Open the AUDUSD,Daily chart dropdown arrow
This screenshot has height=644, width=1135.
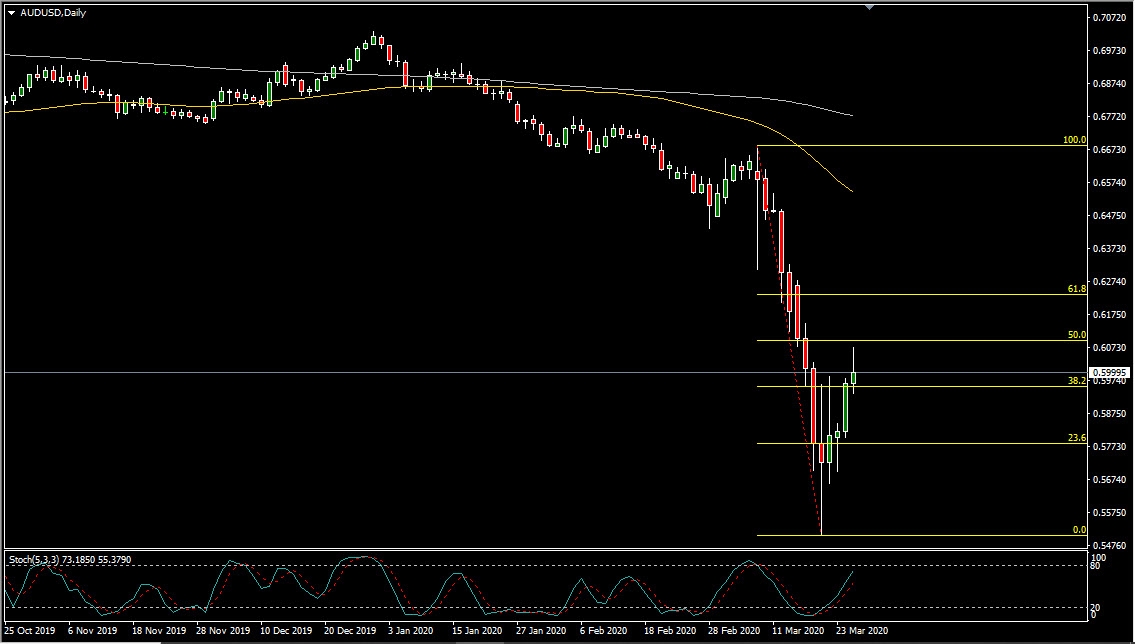12,13
